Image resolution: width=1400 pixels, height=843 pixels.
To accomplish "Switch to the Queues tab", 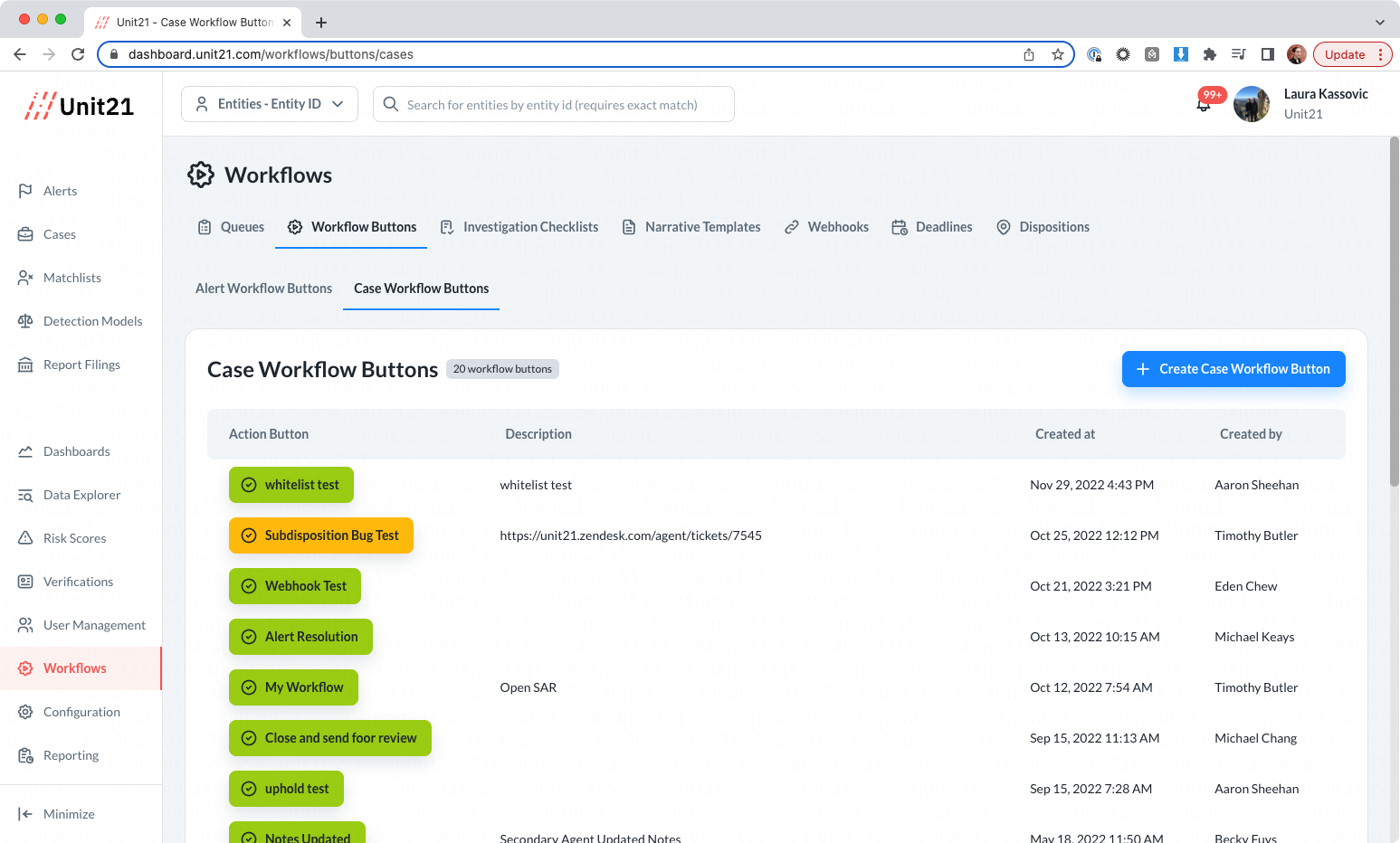I will (232, 227).
